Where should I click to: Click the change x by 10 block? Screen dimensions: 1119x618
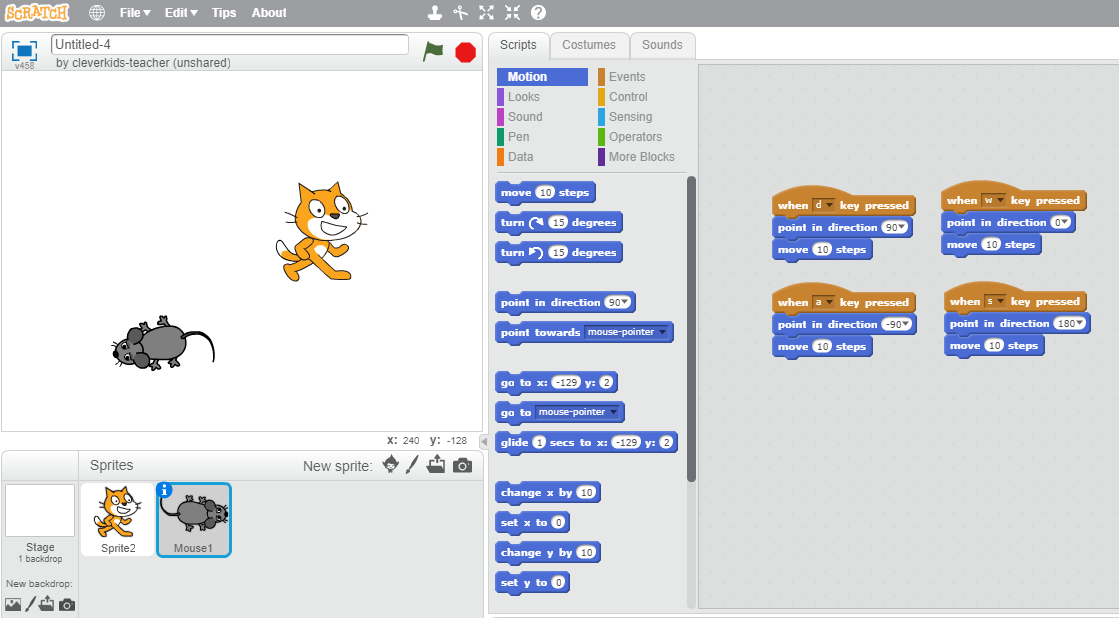(x=547, y=492)
